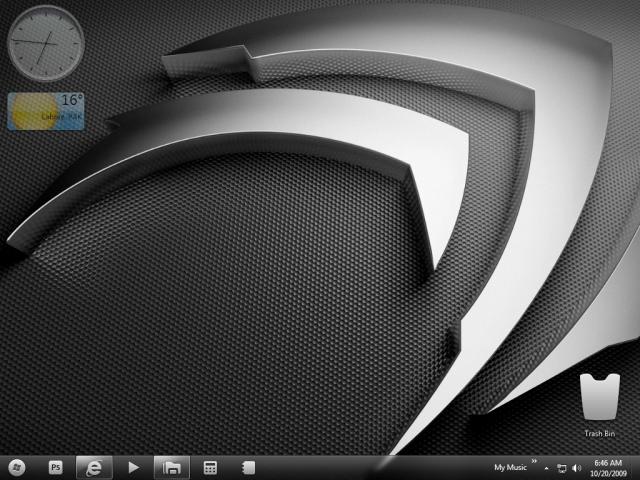Click the Trash Bin label text

point(600,433)
